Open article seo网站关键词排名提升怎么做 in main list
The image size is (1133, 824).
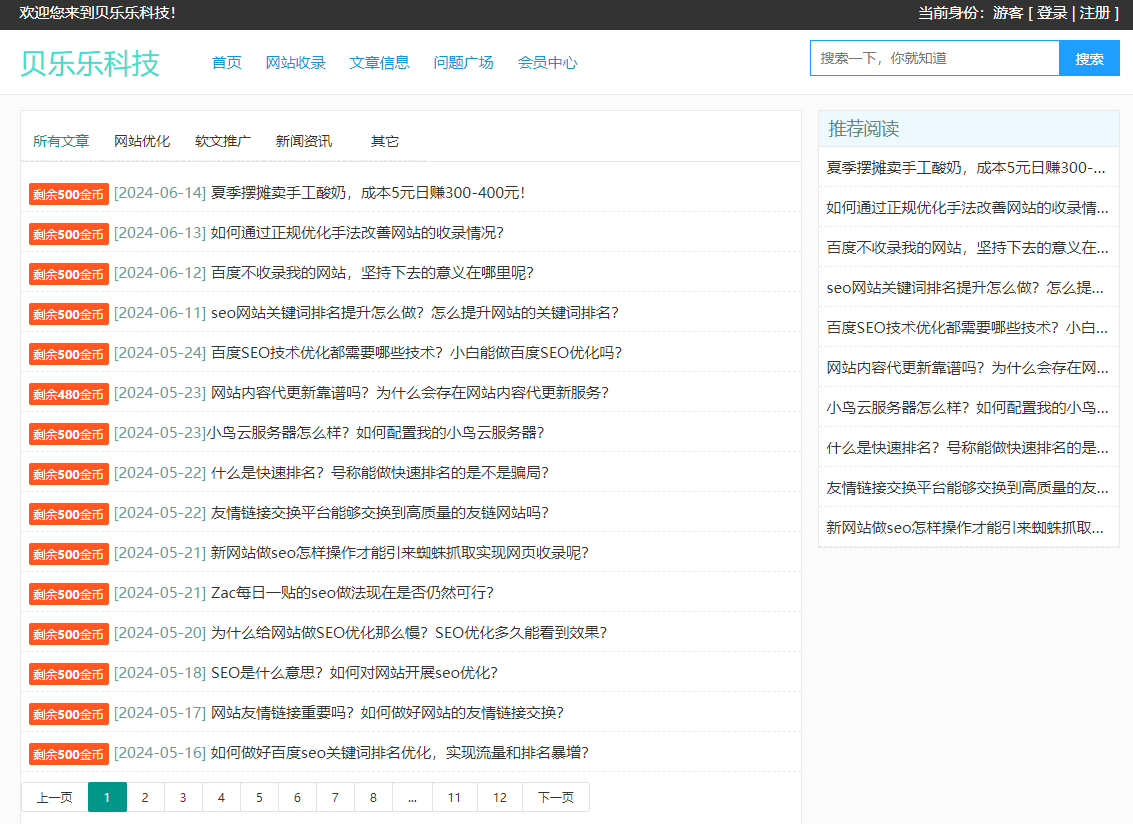[x=415, y=313]
